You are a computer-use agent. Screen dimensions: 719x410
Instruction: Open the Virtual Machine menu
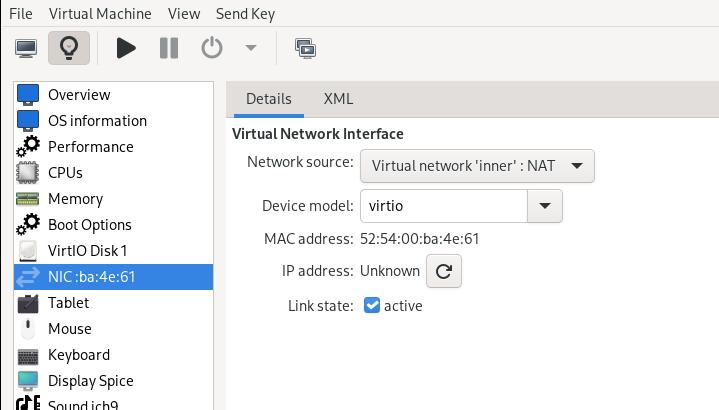click(100, 14)
